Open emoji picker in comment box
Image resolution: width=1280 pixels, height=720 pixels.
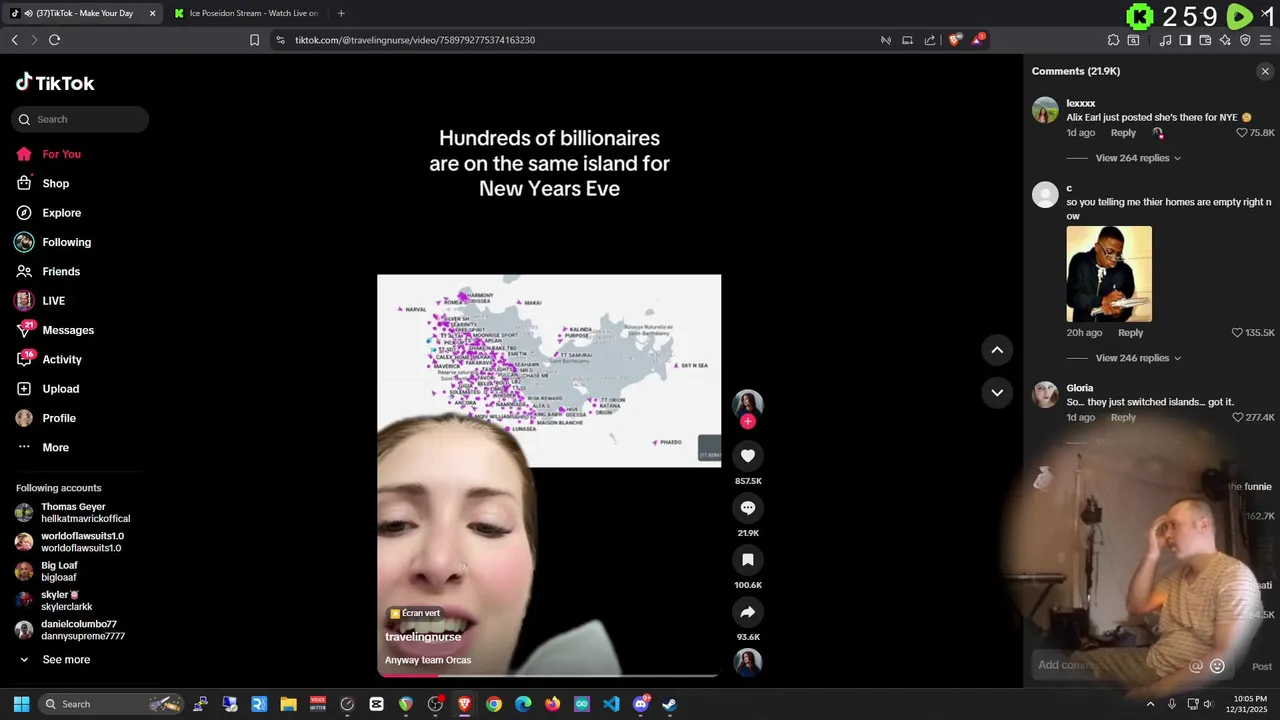1217,666
